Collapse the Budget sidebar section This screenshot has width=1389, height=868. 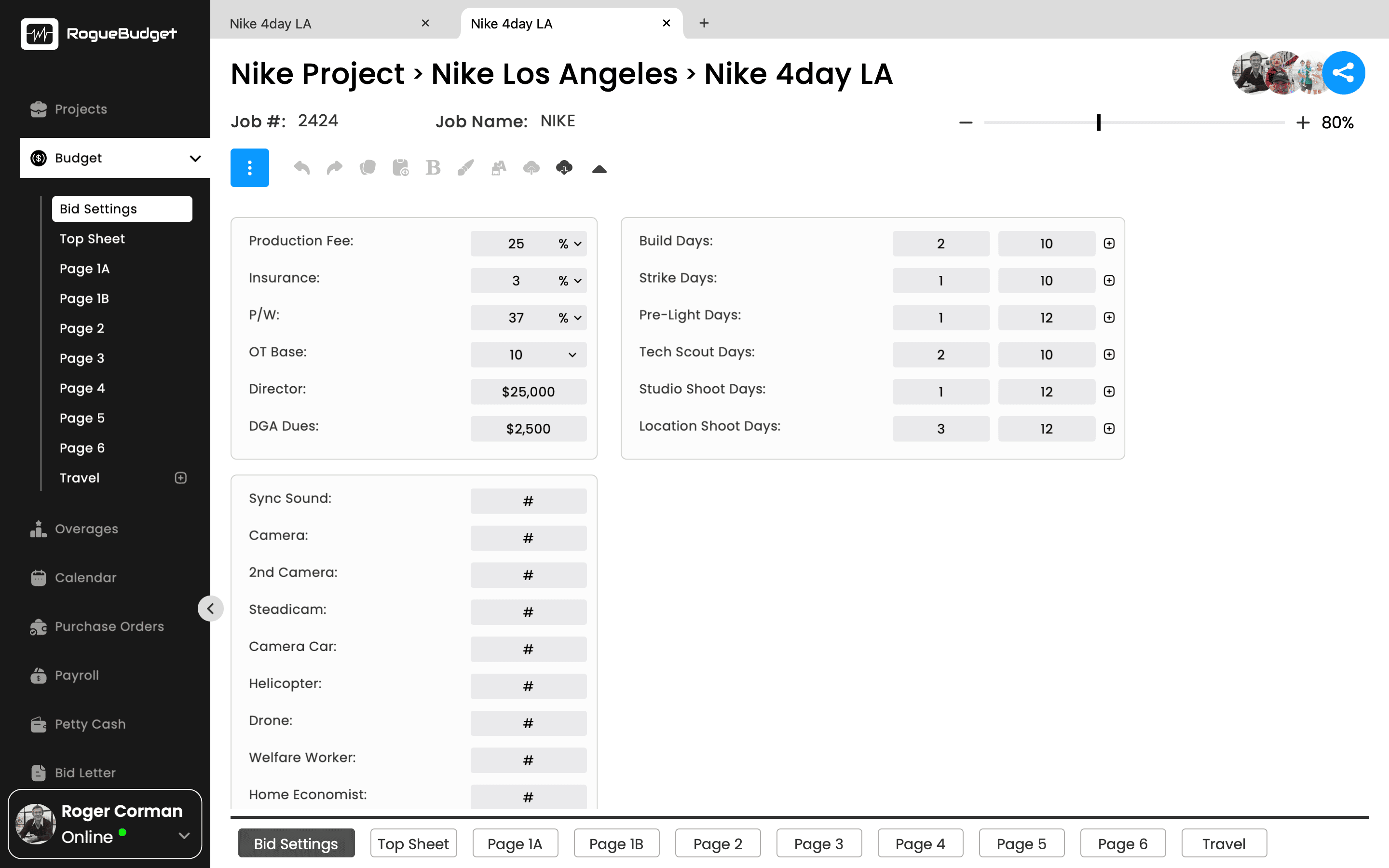[x=195, y=158]
